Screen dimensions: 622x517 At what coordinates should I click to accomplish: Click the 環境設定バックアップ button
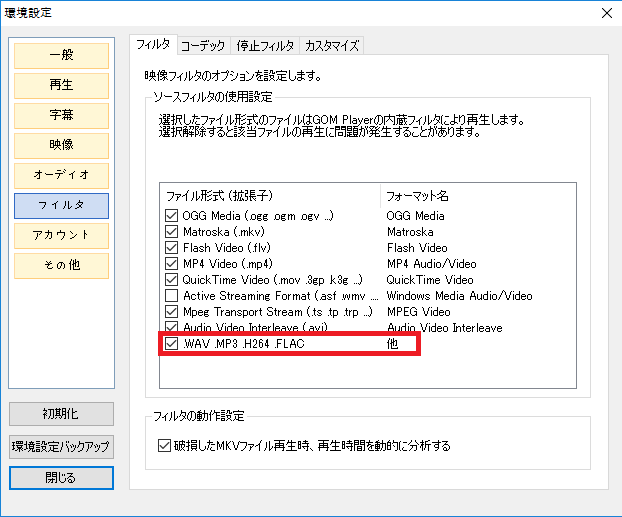point(61,446)
